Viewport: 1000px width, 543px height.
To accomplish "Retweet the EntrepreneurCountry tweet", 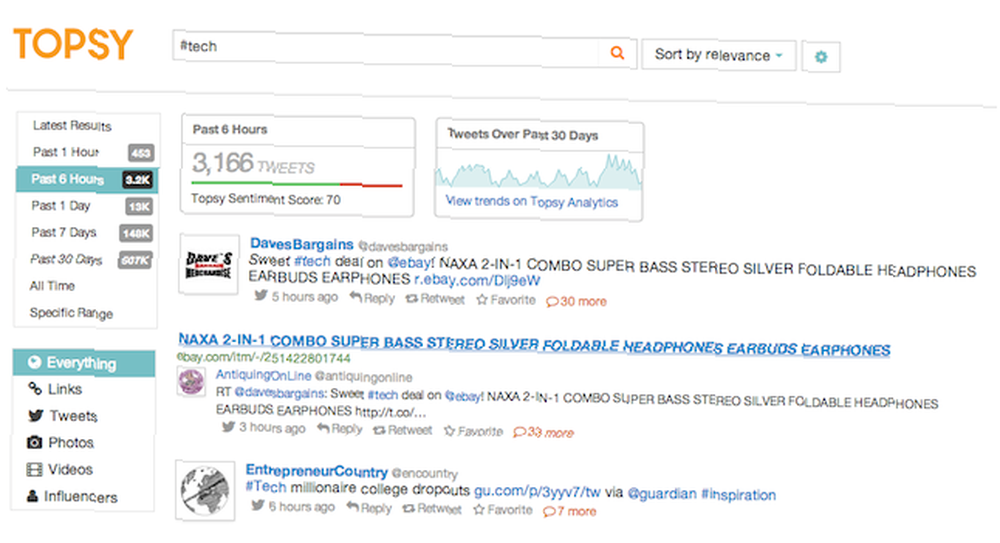I will click(x=432, y=509).
